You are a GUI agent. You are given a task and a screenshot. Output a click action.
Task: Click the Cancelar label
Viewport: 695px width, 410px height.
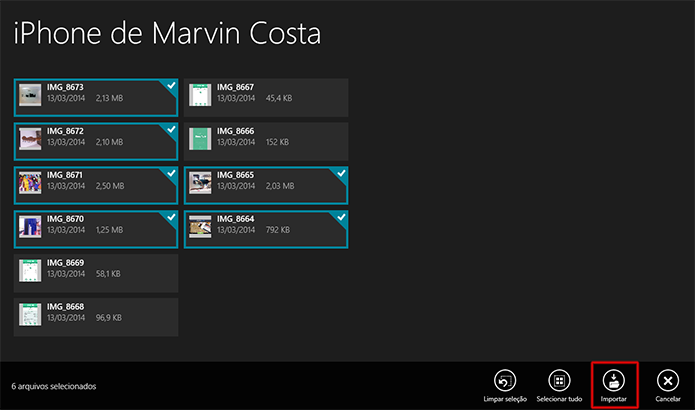pos(668,399)
